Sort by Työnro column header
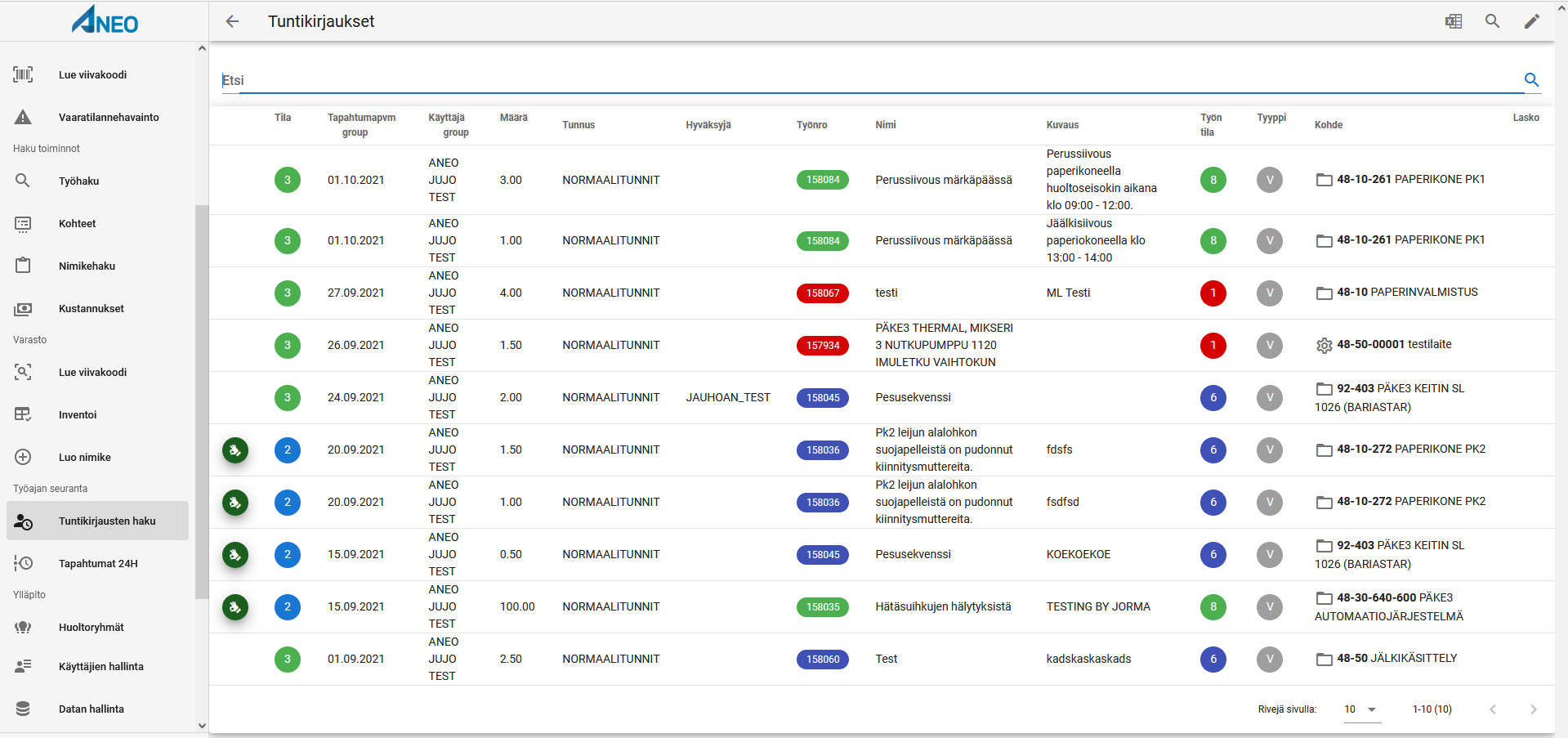The width and height of the screenshot is (1568, 738). (812, 125)
